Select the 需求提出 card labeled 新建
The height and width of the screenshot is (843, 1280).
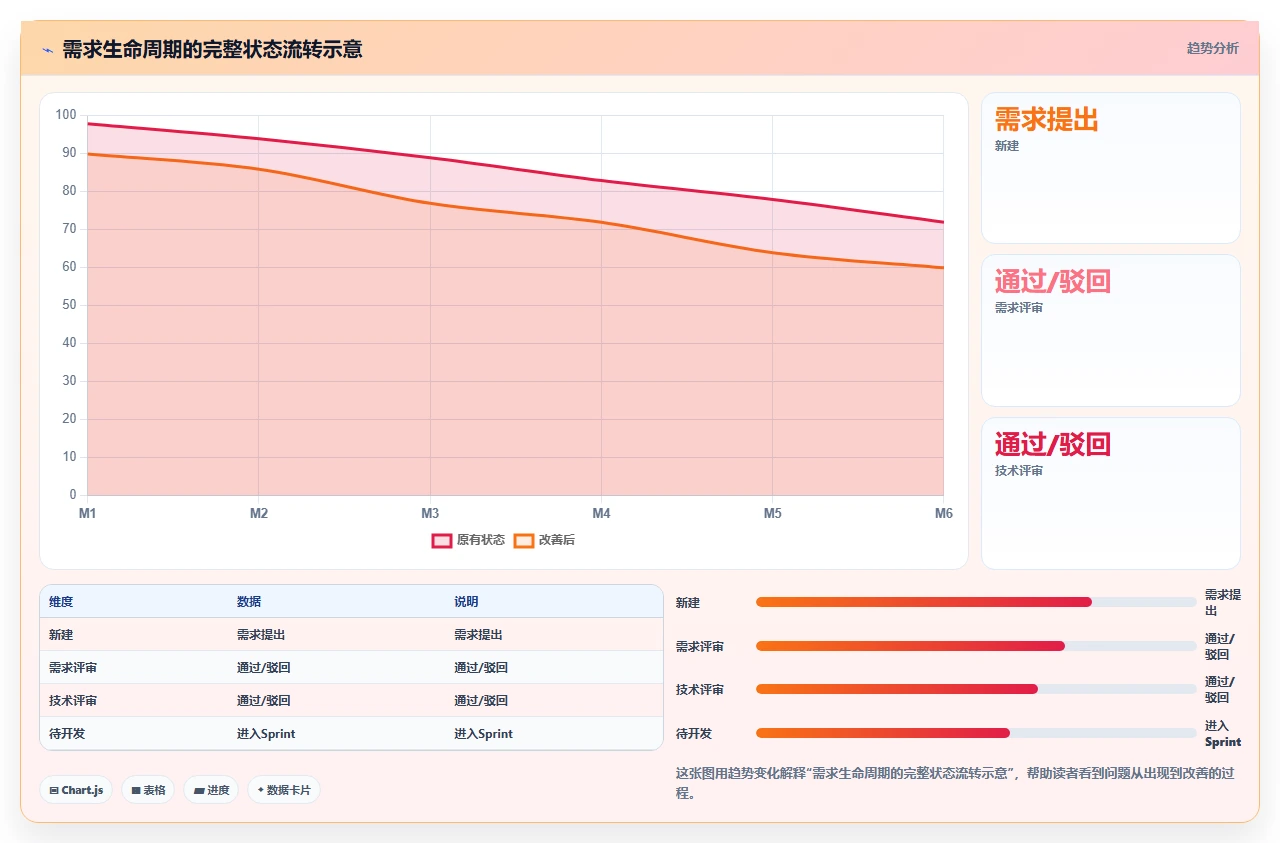coord(1111,168)
